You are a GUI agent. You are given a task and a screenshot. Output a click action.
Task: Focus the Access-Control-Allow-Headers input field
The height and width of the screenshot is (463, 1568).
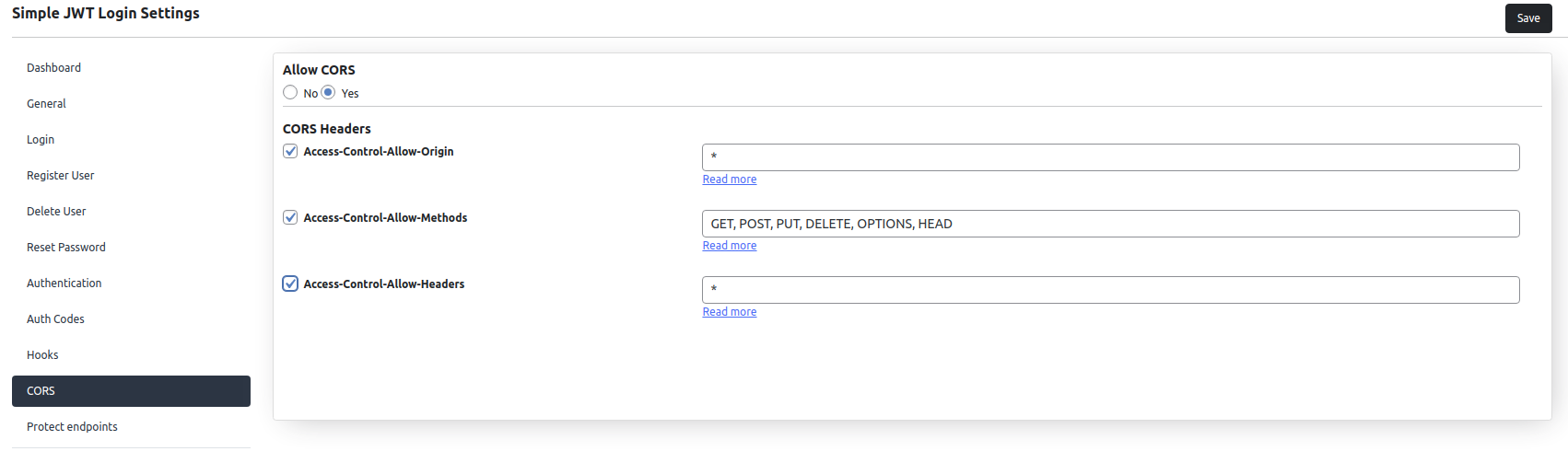(1110, 290)
